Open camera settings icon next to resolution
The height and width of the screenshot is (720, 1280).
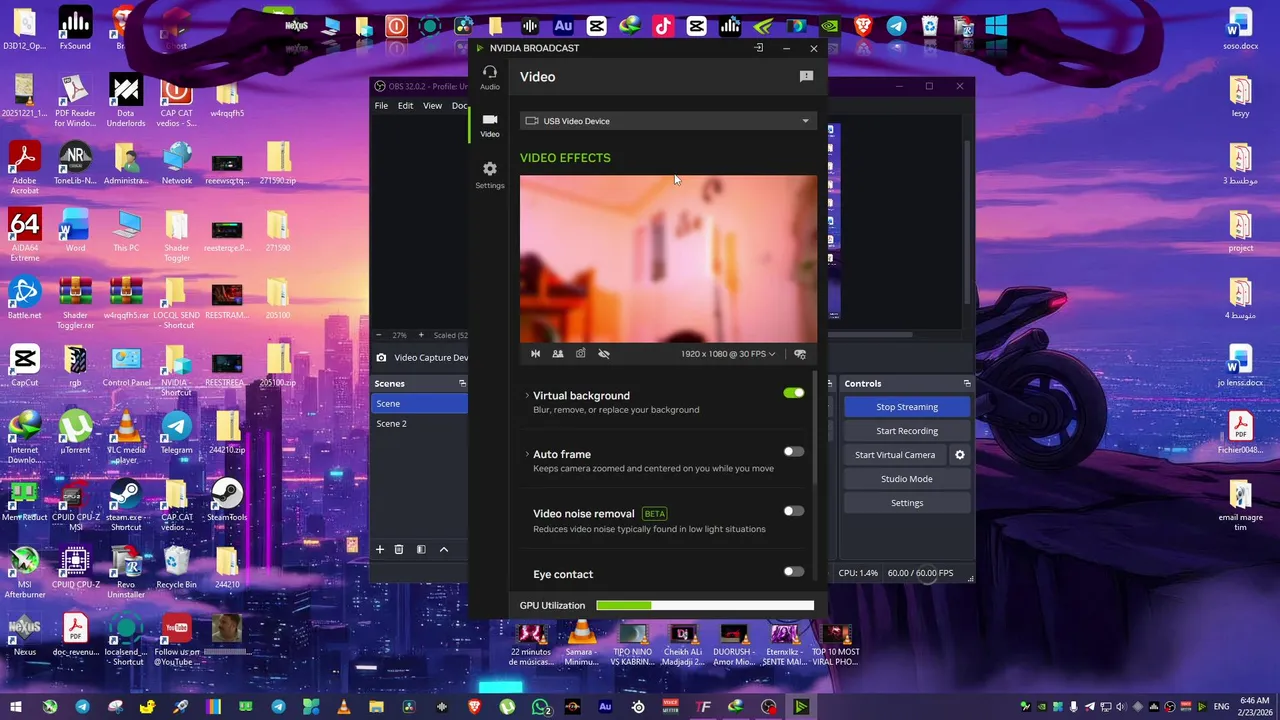tap(800, 354)
